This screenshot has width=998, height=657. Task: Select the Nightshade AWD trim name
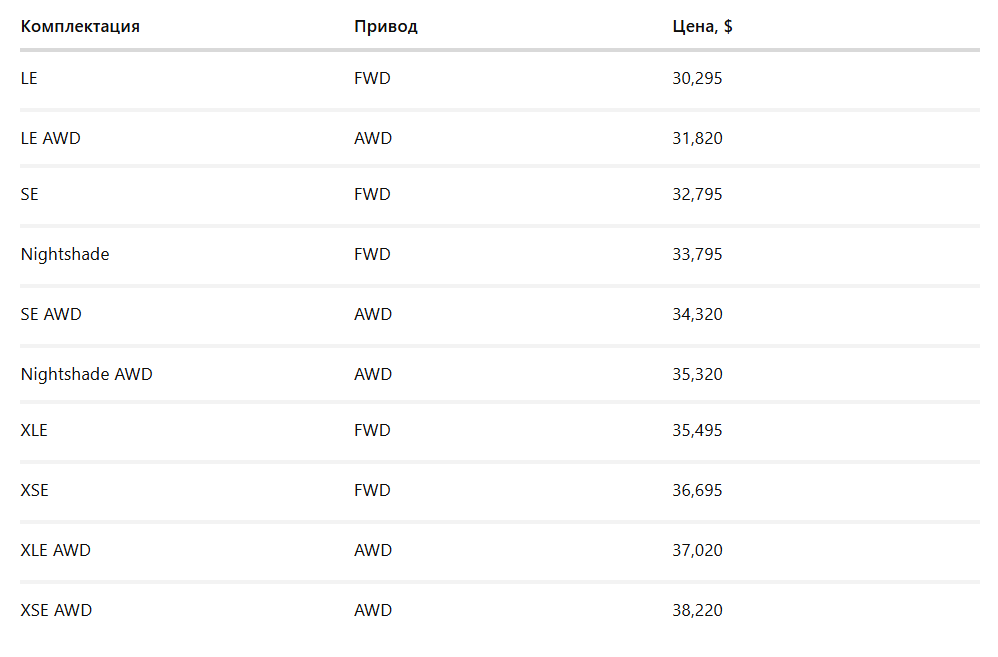coord(86,374)
